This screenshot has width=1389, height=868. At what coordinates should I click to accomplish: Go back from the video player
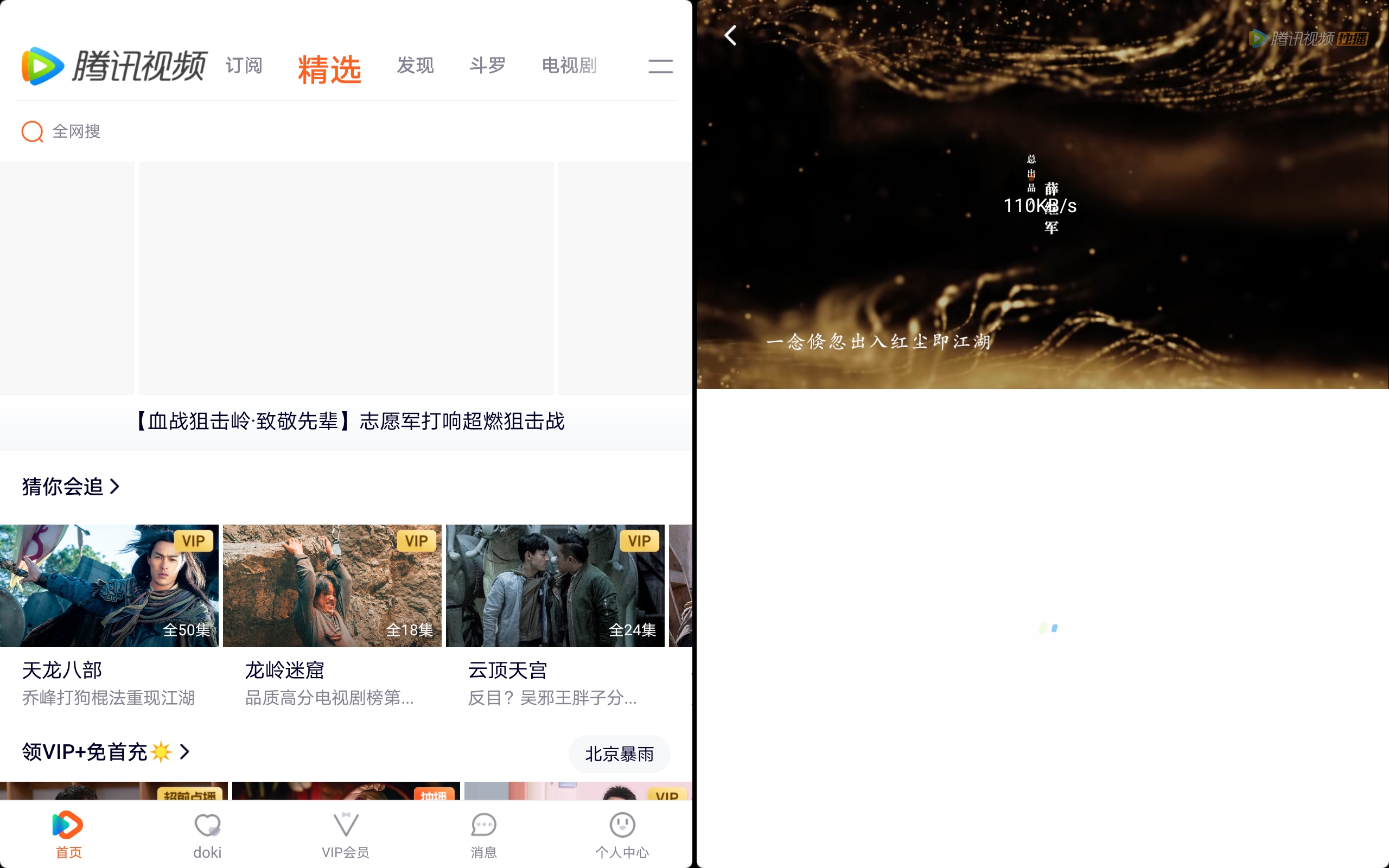(730, 36)
